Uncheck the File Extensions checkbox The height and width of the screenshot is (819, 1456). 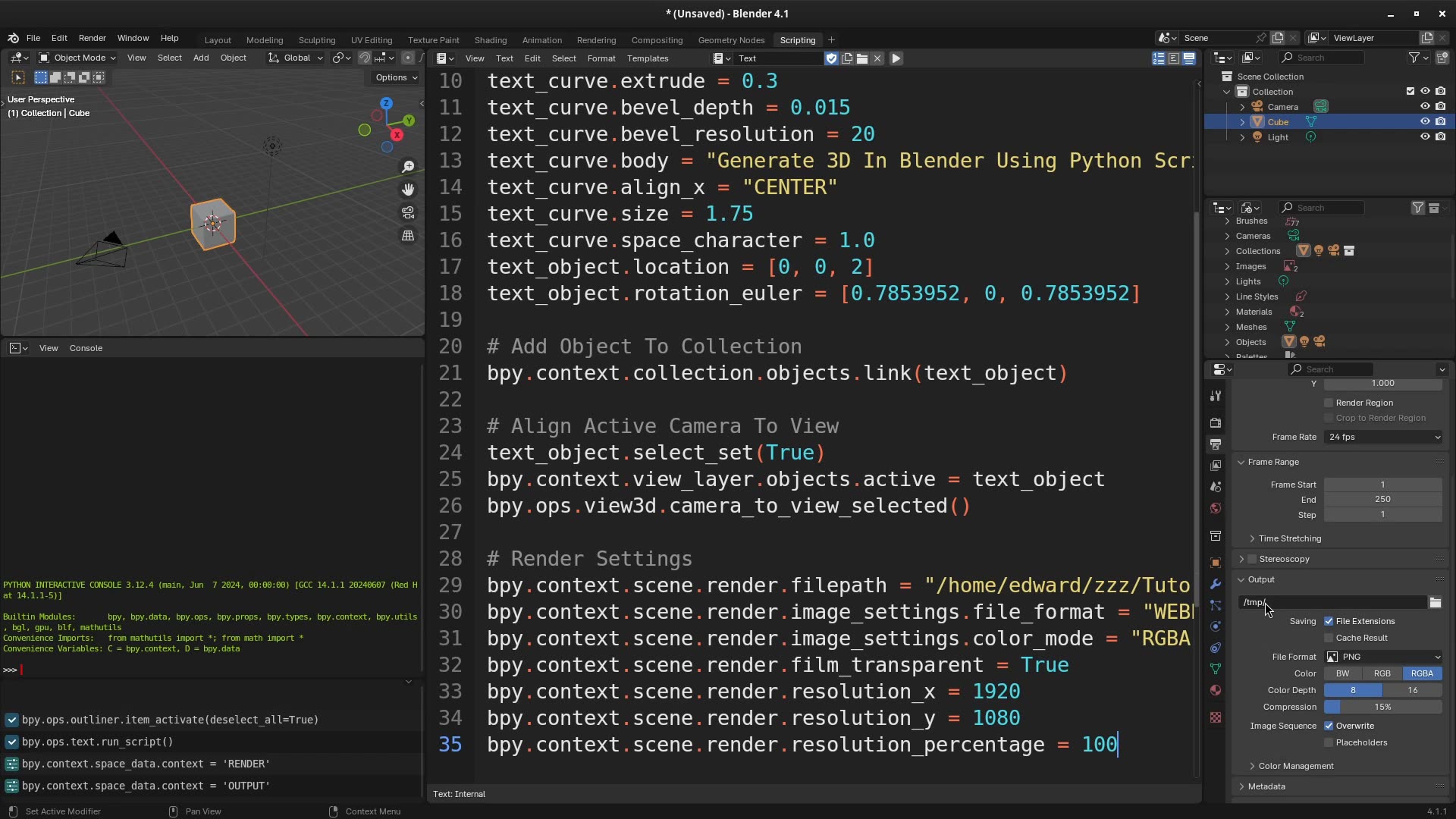[x=1329, y=621]
